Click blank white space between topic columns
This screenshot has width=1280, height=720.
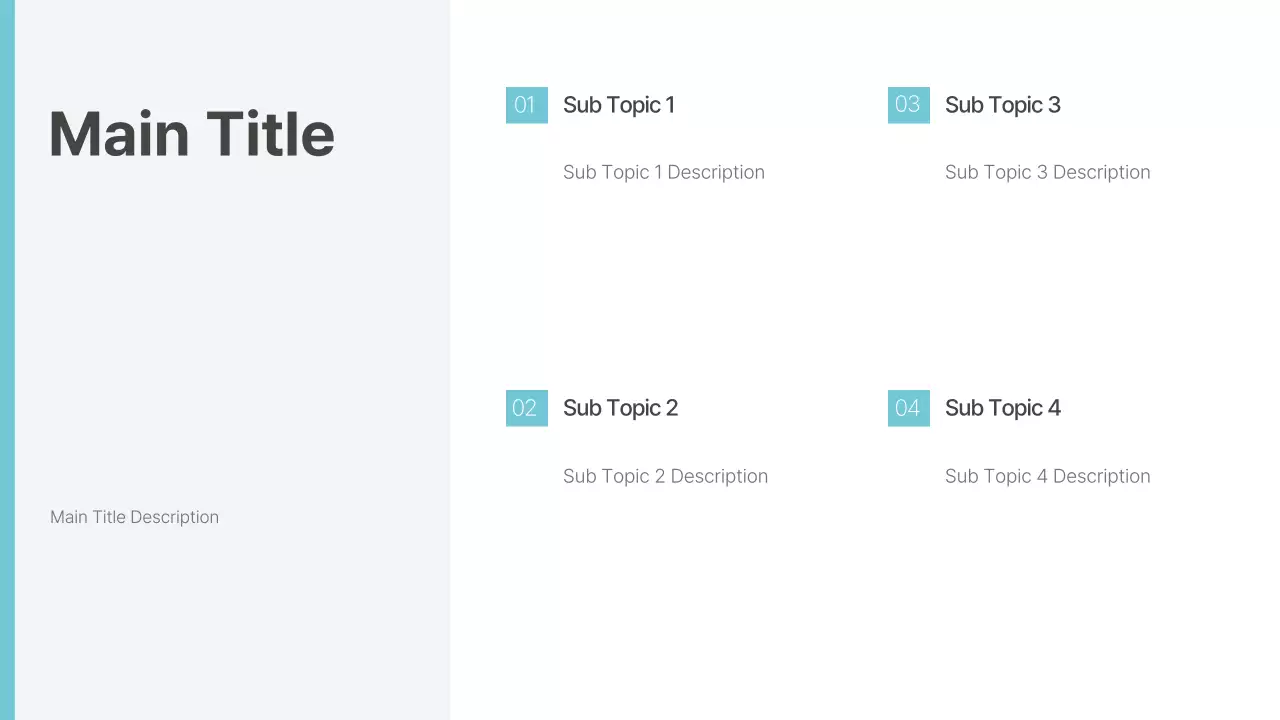[x=830, y=290]
